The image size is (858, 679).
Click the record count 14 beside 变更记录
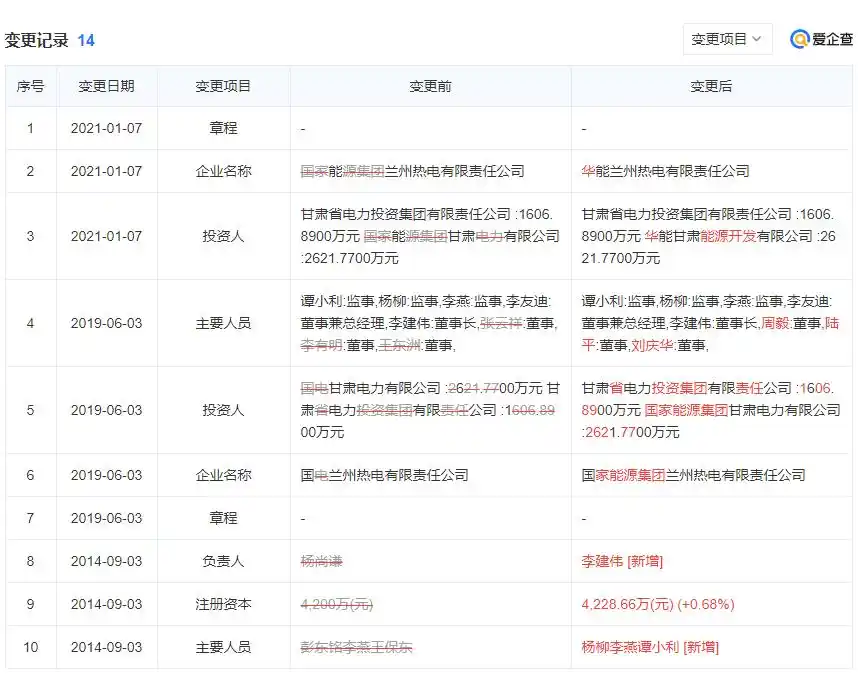pos(86,40)
